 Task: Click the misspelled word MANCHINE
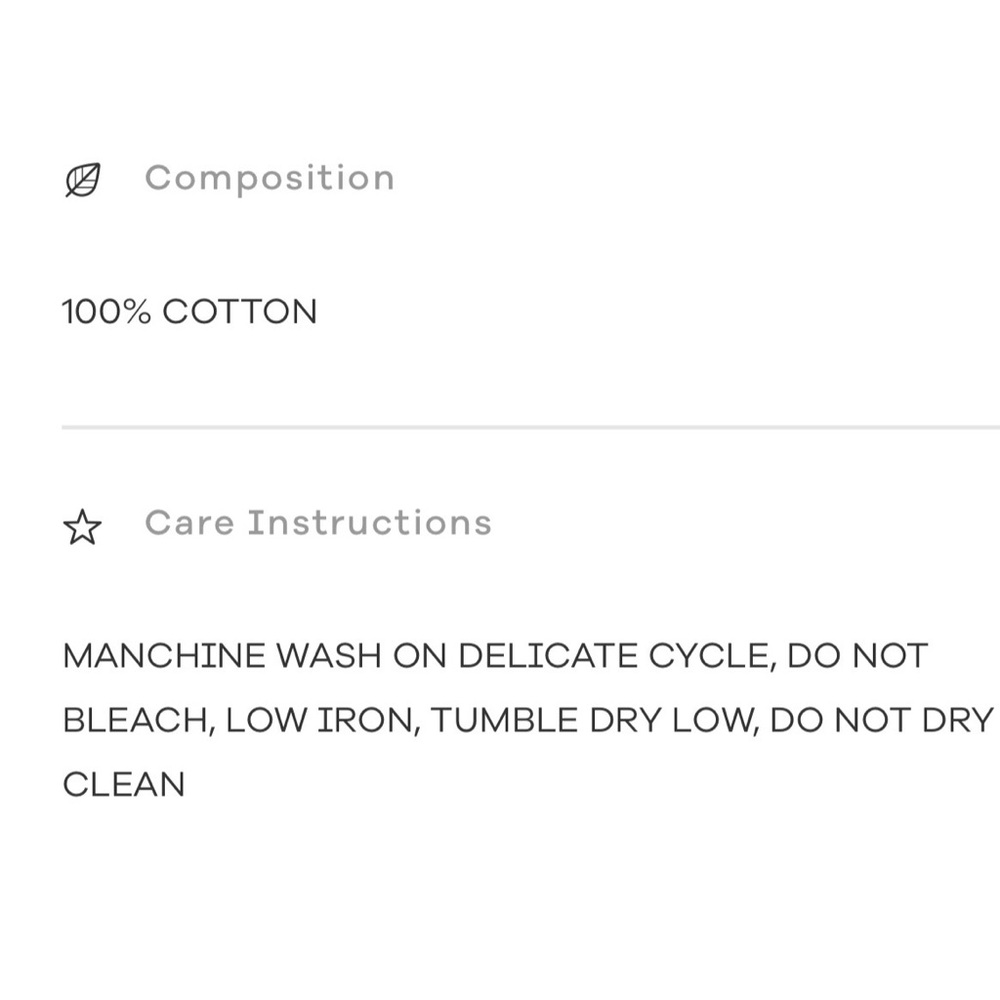click(164, 656)
